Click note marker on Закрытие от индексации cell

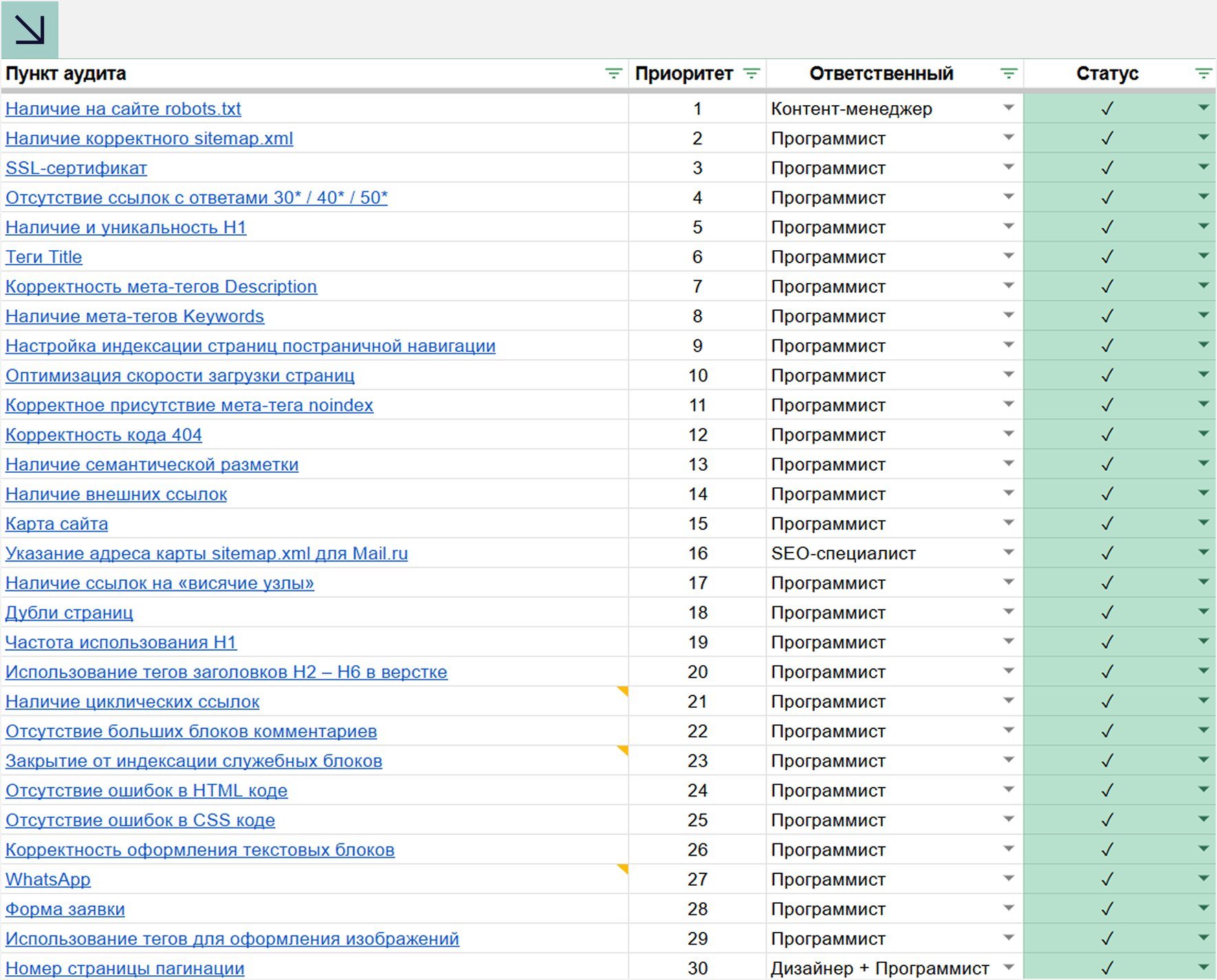[623, 750]
